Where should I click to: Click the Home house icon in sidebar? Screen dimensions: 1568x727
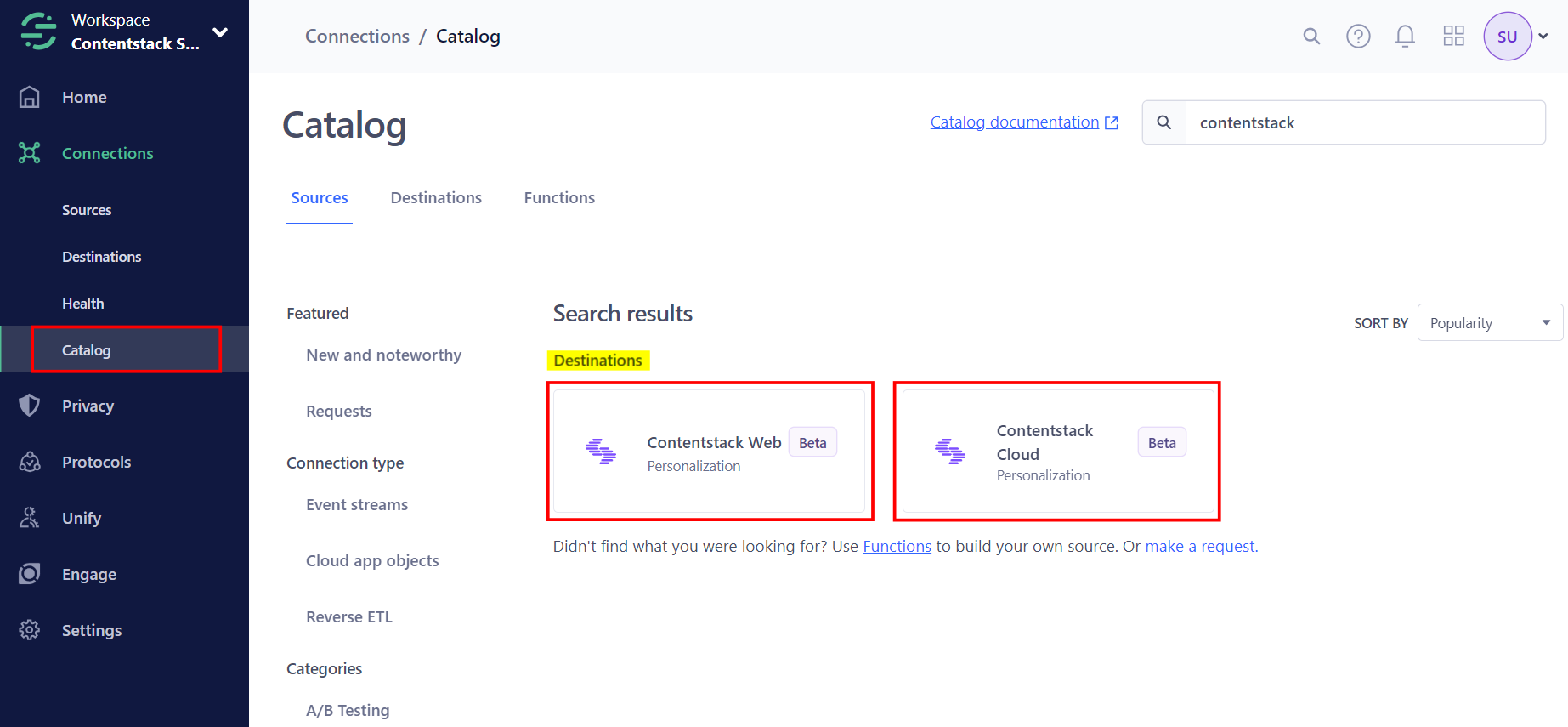tap(30, 98)
